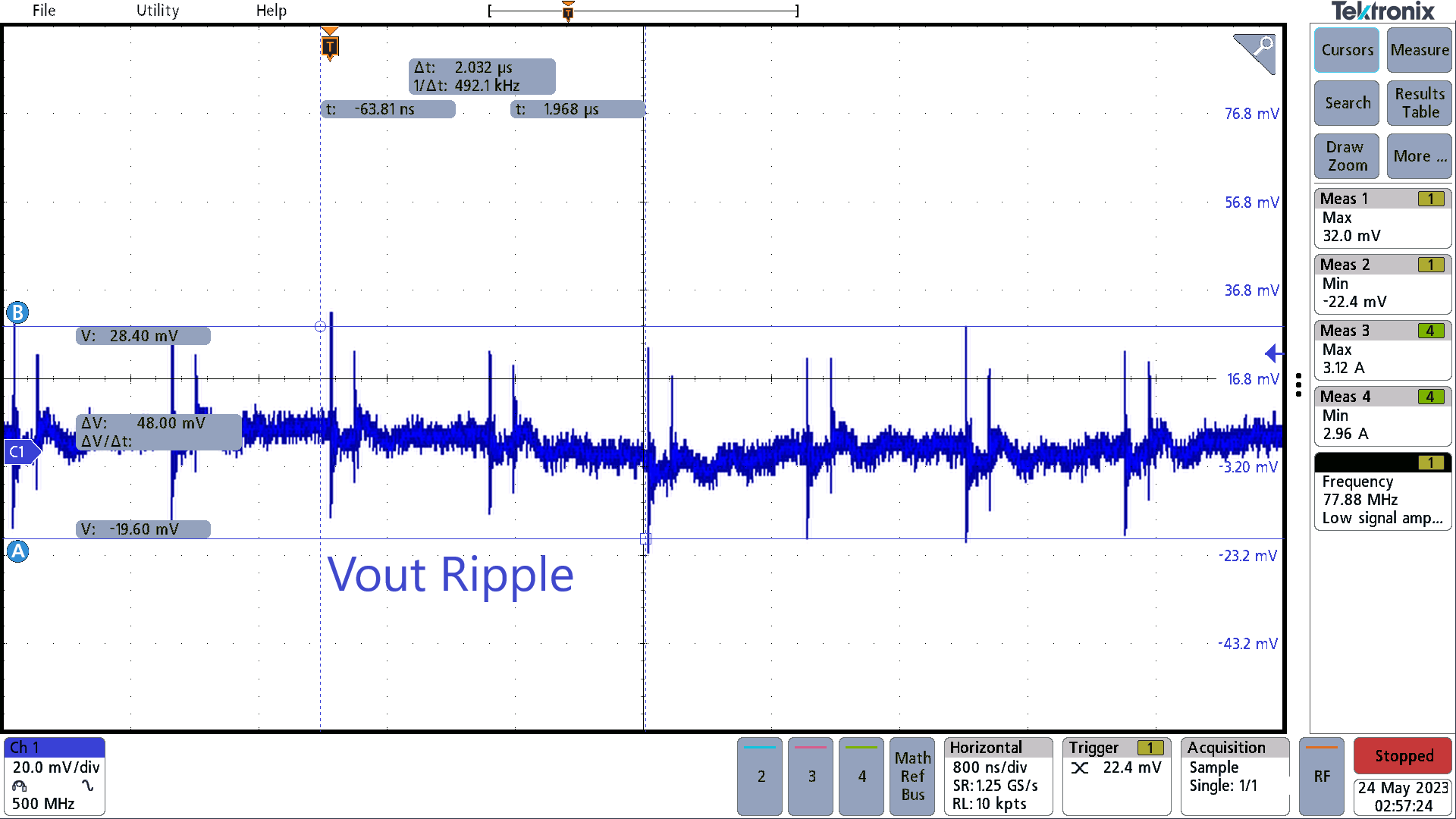Toggle channel 3 display on
This screenshot has width=1456, height=819.
coord(810,777)
